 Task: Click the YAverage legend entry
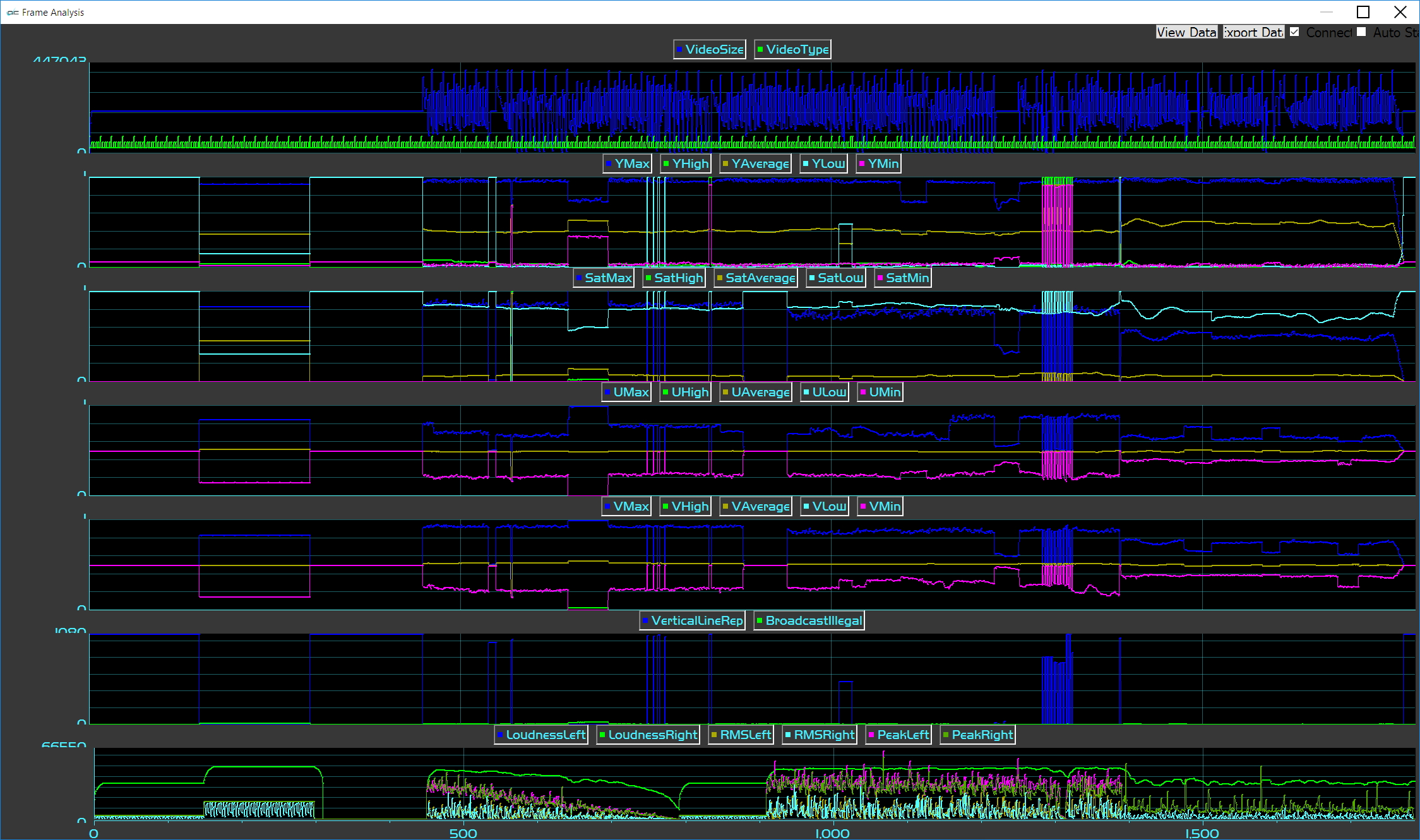pyautogui.click(x=755, y=163)
